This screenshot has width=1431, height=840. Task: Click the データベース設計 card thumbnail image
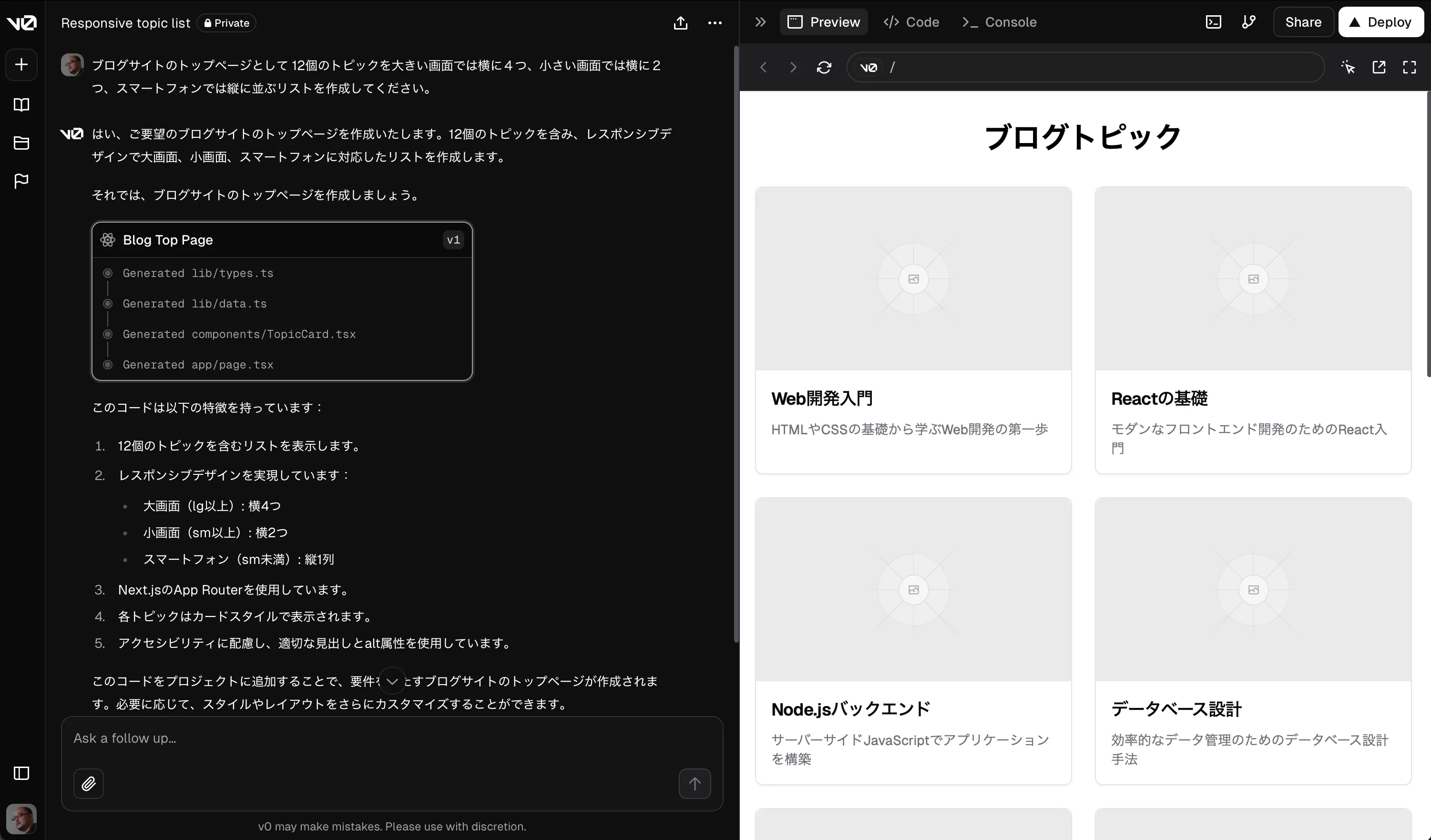point(1253,590)
